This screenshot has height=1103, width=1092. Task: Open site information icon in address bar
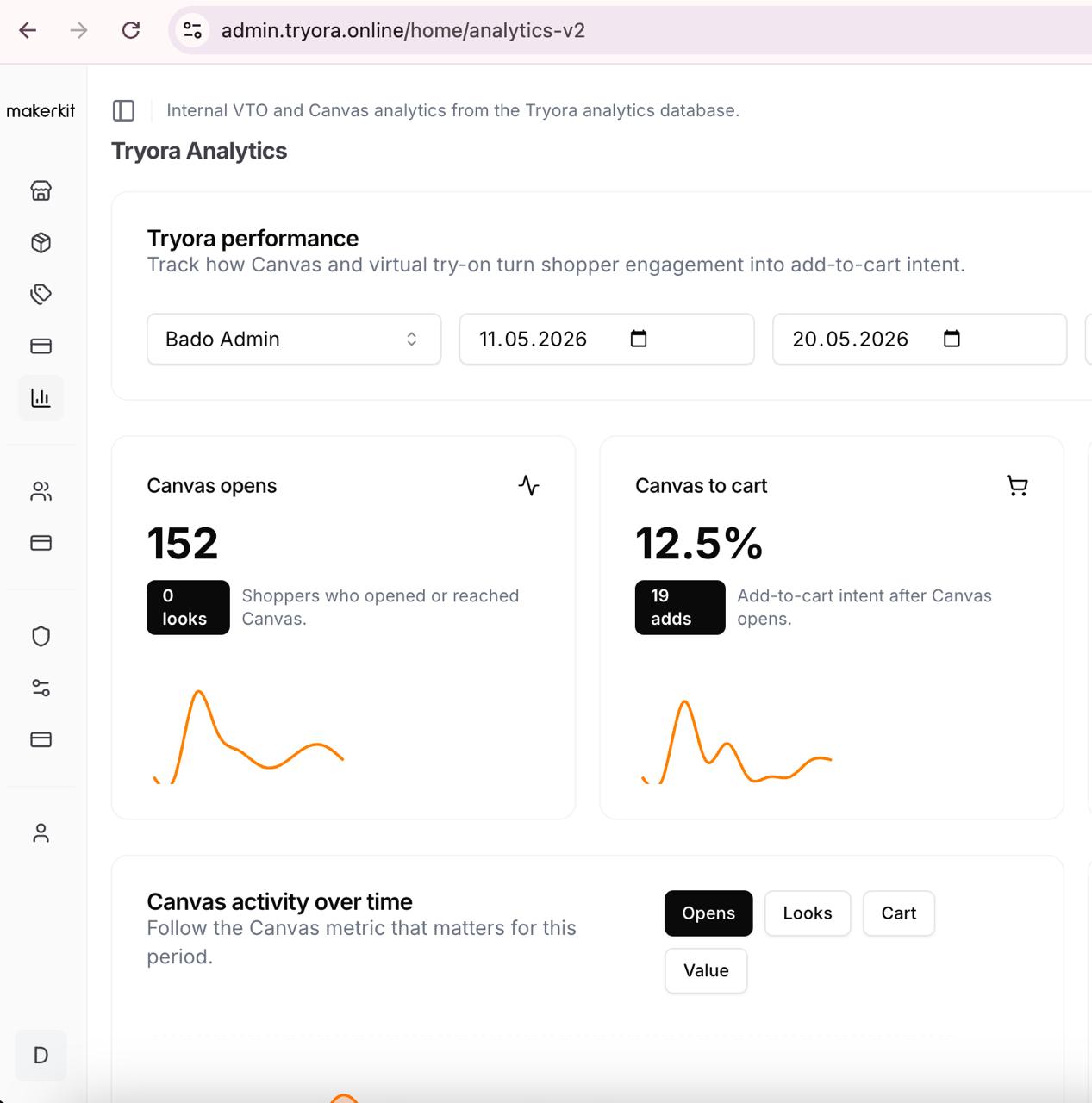coord(192,31)
